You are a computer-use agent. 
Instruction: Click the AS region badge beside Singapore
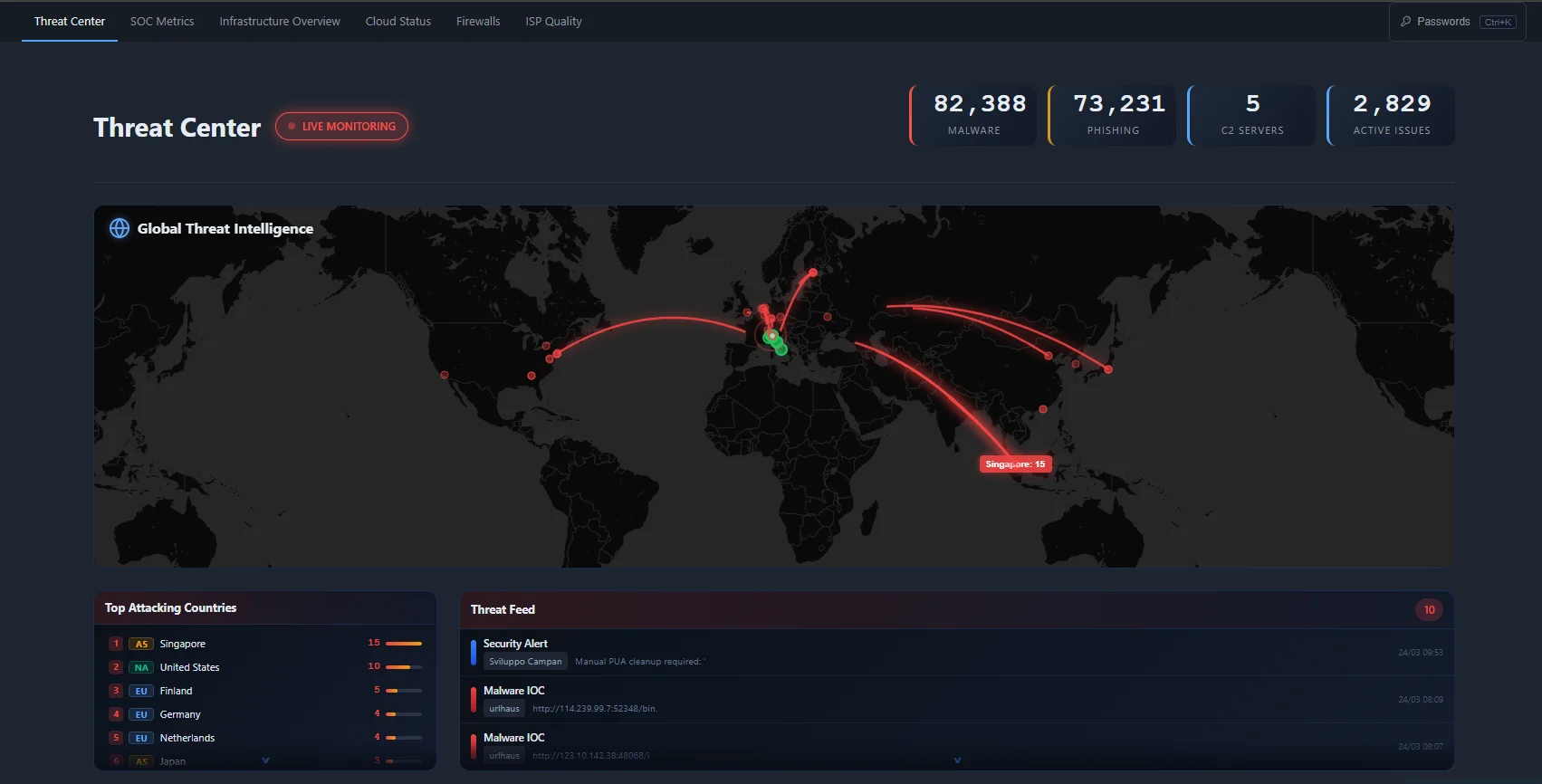[x=141, y=644]
